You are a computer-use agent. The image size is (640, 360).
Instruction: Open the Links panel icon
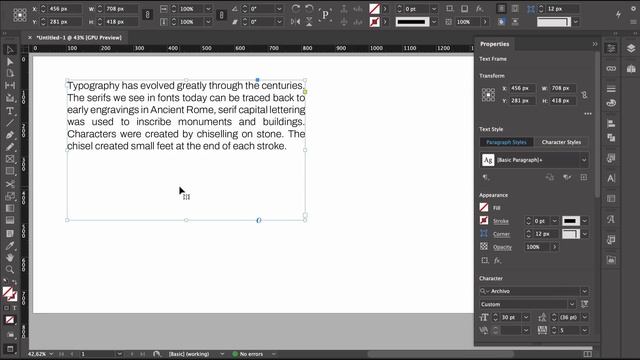click(x=611, y=69)
